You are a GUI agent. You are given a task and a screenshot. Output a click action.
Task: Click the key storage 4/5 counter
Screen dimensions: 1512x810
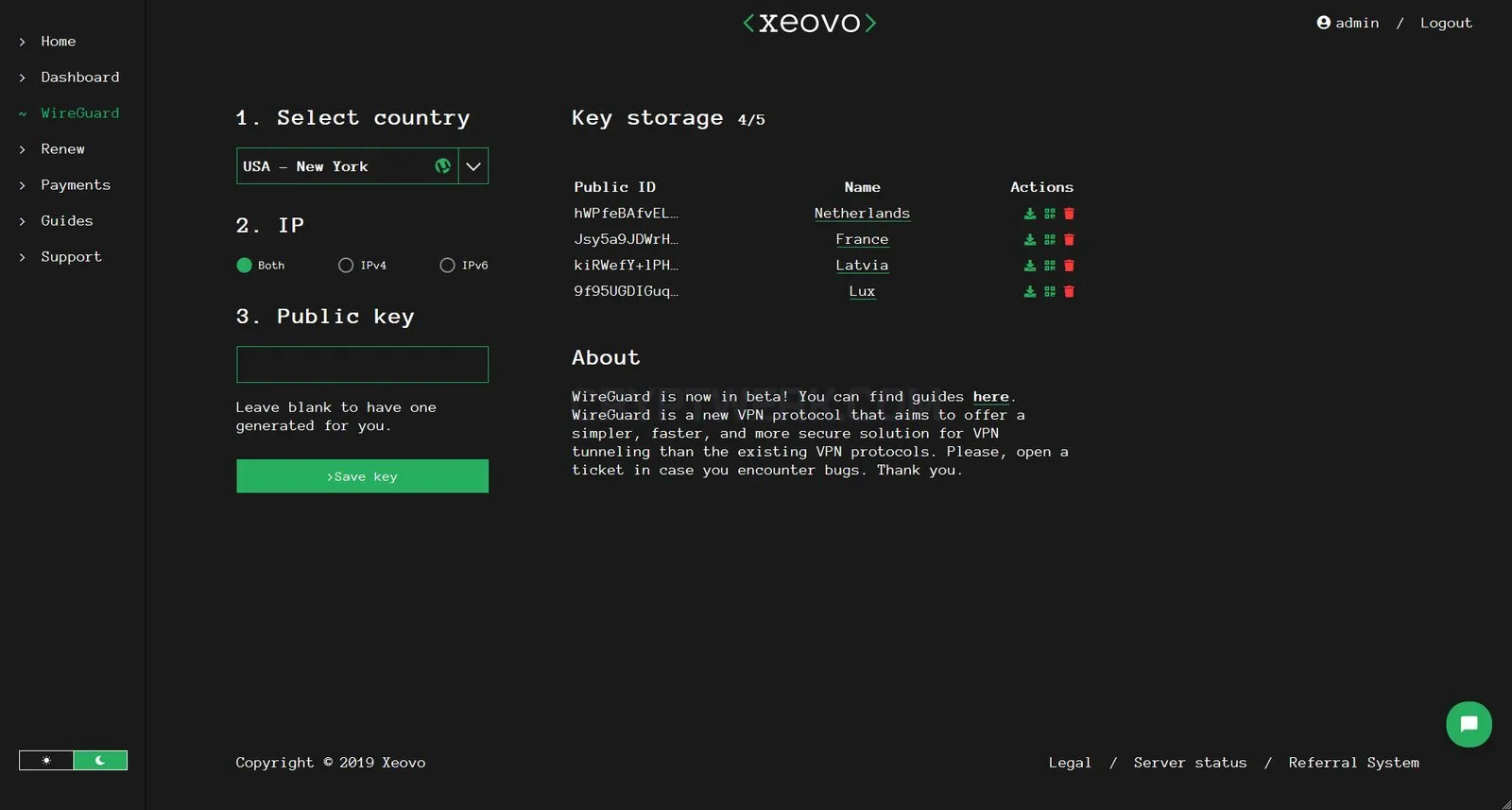tap(751, 120)
